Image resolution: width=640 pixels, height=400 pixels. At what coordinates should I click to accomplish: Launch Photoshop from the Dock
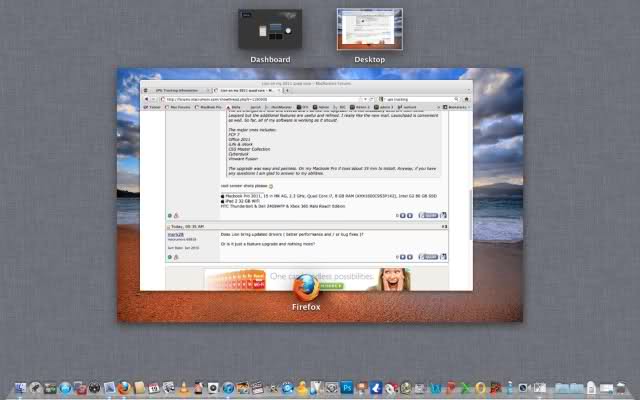[347, 388]
